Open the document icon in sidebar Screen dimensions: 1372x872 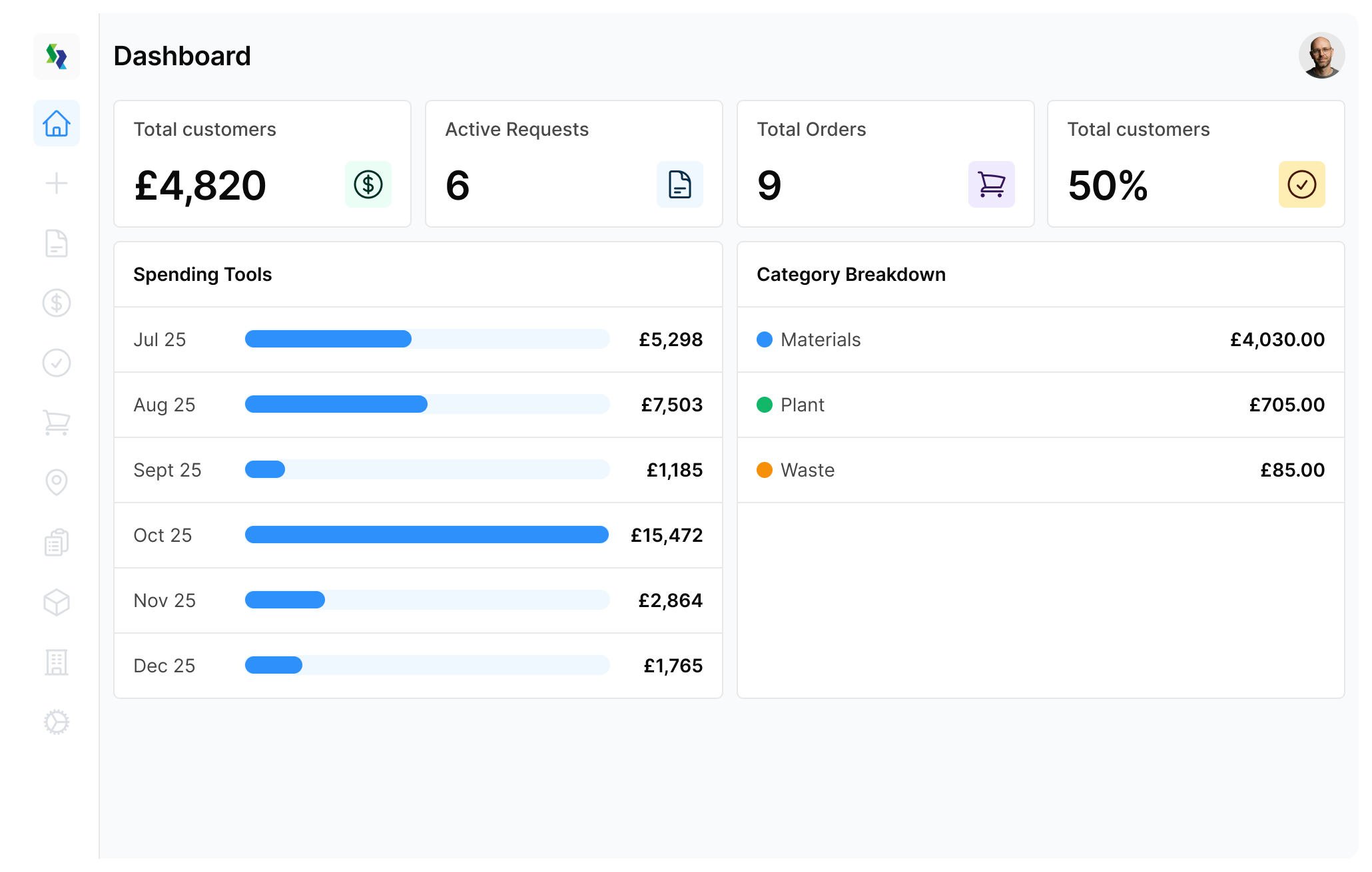point(57,243)
